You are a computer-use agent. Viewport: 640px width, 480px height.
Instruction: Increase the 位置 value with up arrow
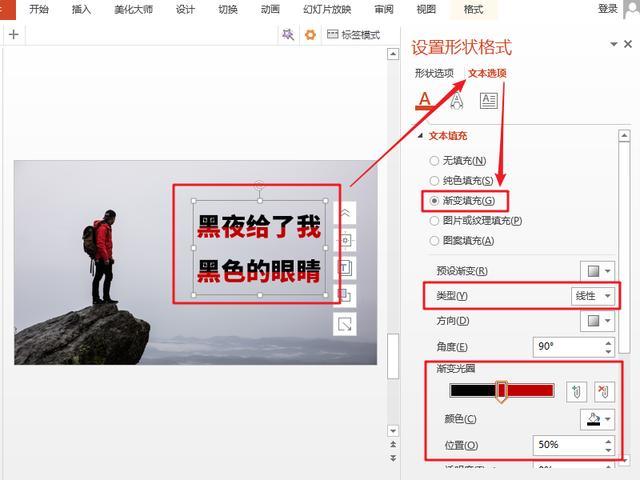coord(608,441)
